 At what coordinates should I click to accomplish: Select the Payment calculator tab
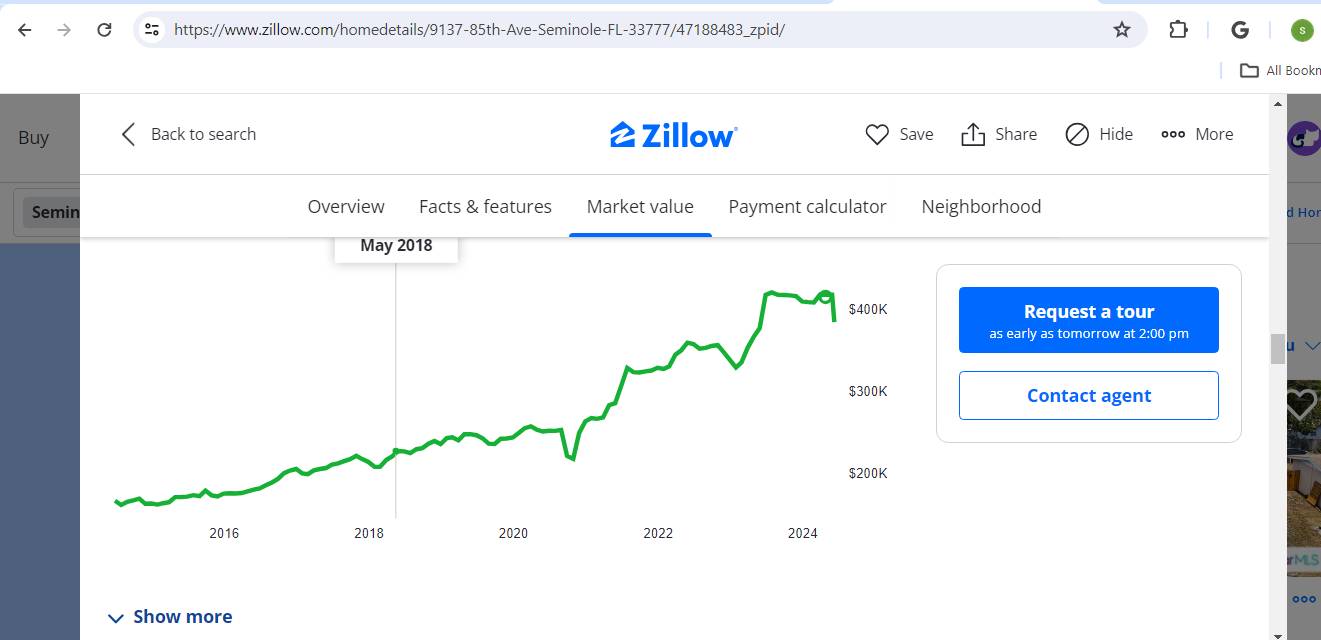click(807, 207)
